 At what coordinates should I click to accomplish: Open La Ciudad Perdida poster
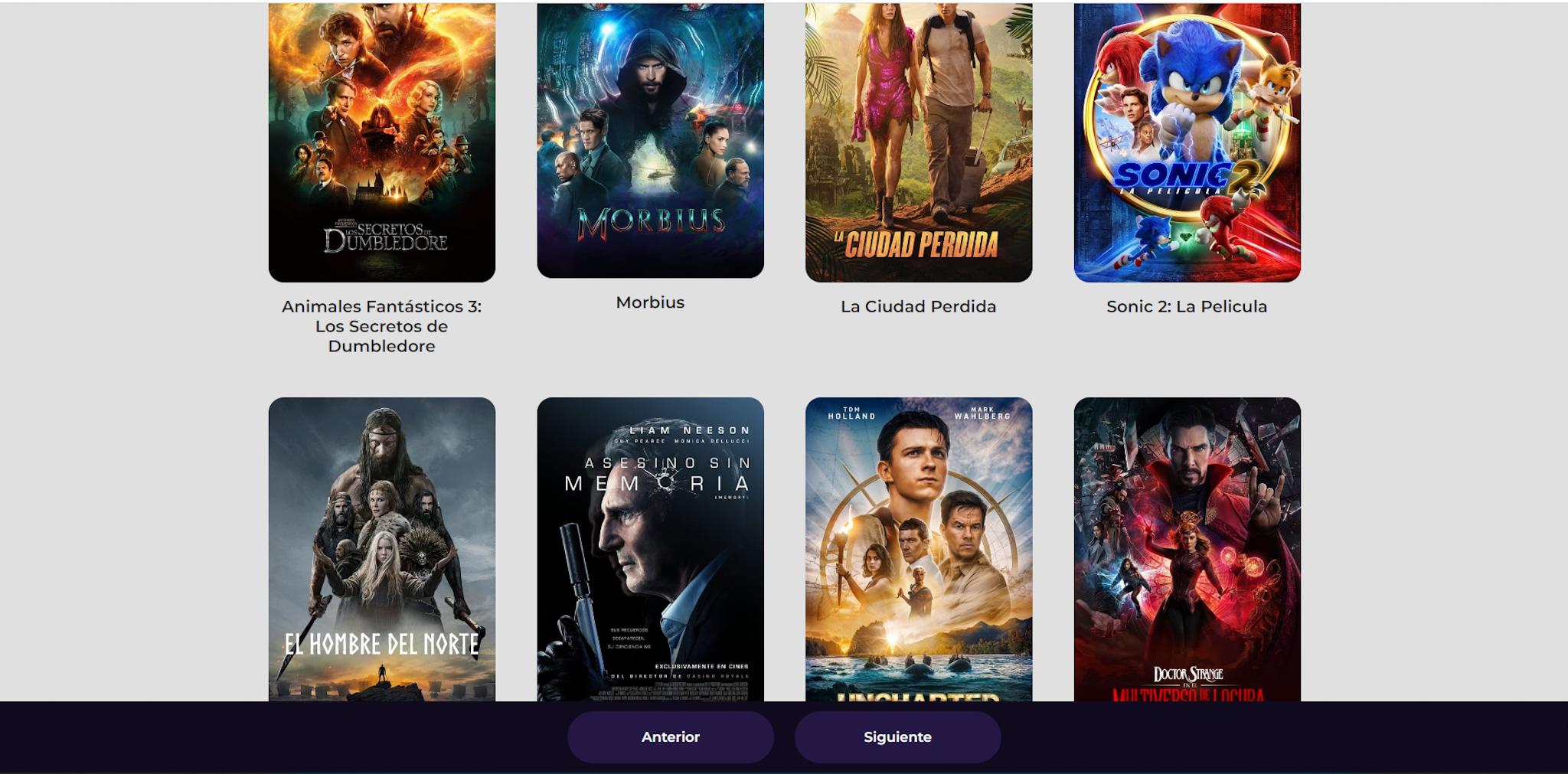[919, 142]
